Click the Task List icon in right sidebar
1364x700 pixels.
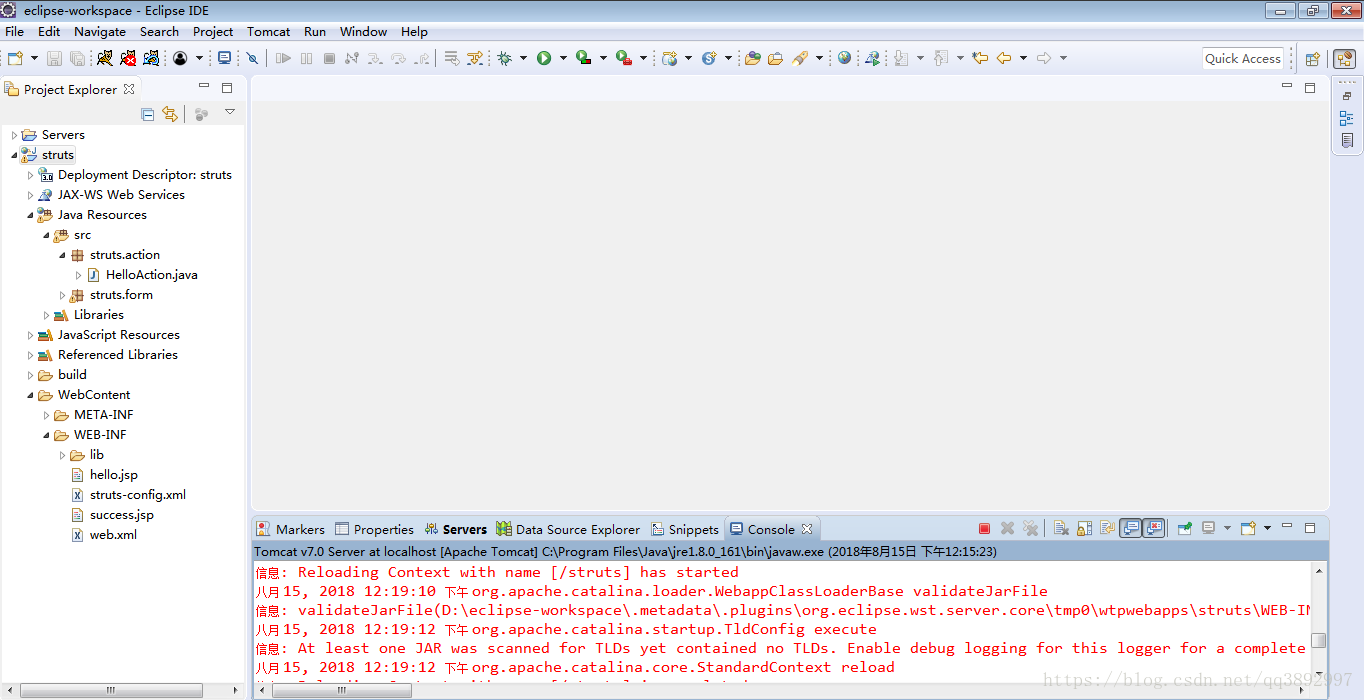(1347, 141)
